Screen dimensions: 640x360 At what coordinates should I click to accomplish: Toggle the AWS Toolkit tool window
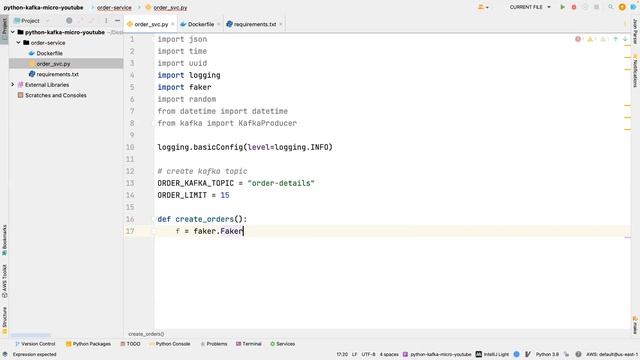(x=4, y=281)
